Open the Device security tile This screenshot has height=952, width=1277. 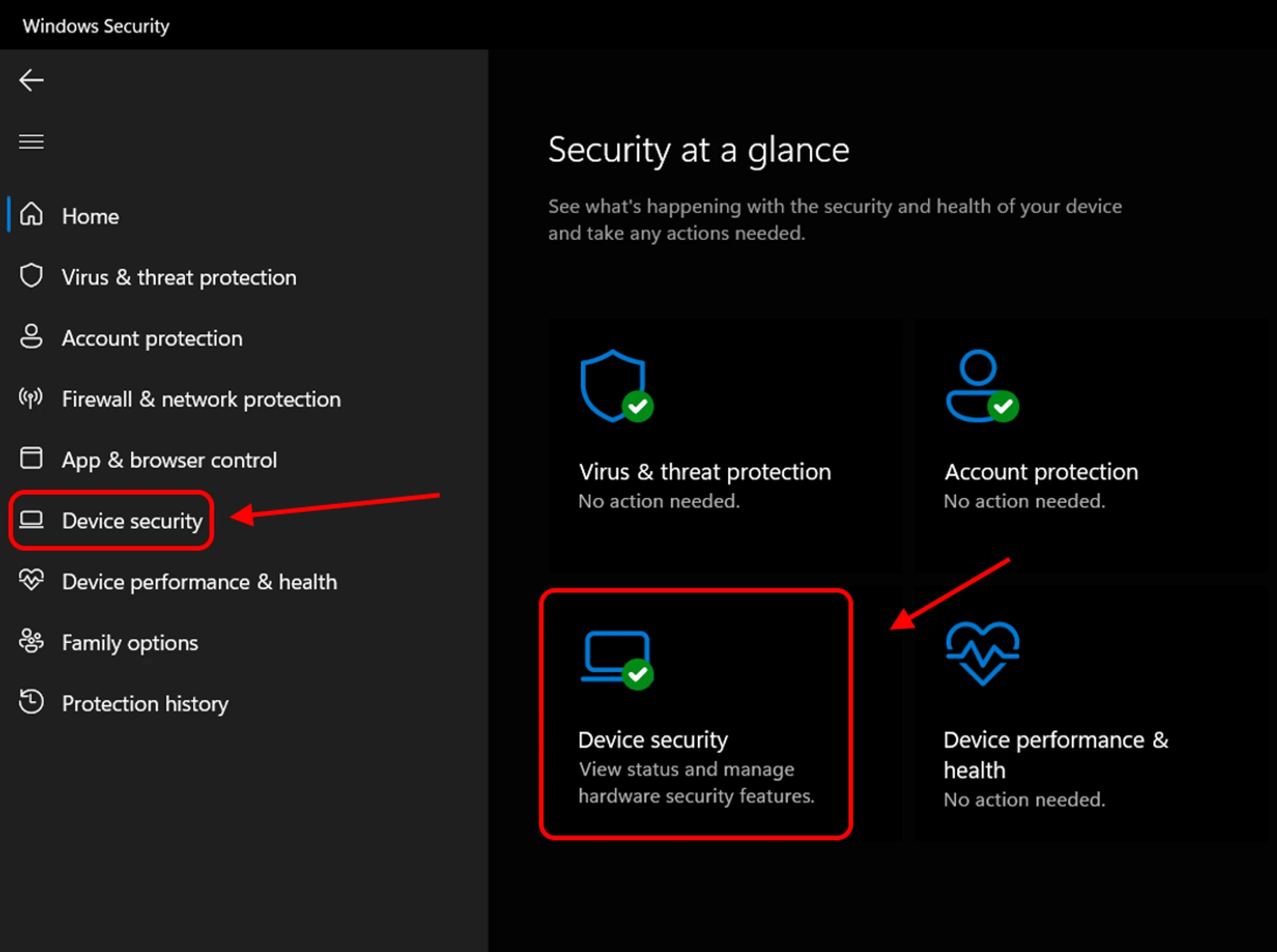click(x=696, y=714)
